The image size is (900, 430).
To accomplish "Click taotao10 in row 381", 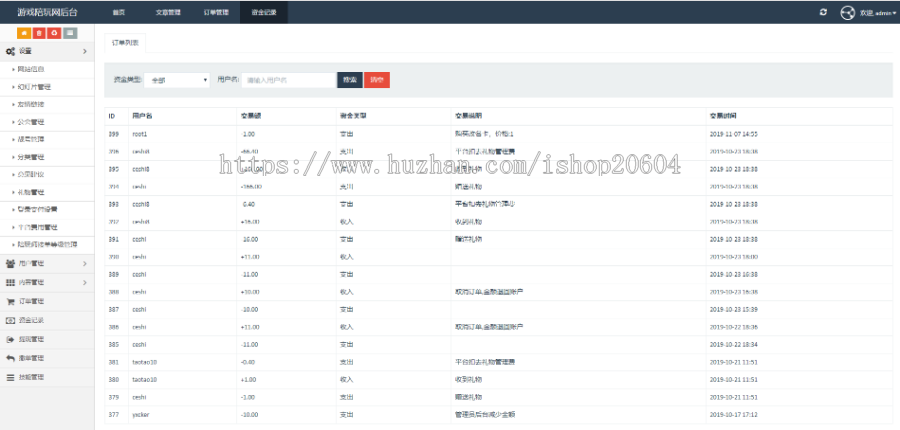I will point(145,362).
